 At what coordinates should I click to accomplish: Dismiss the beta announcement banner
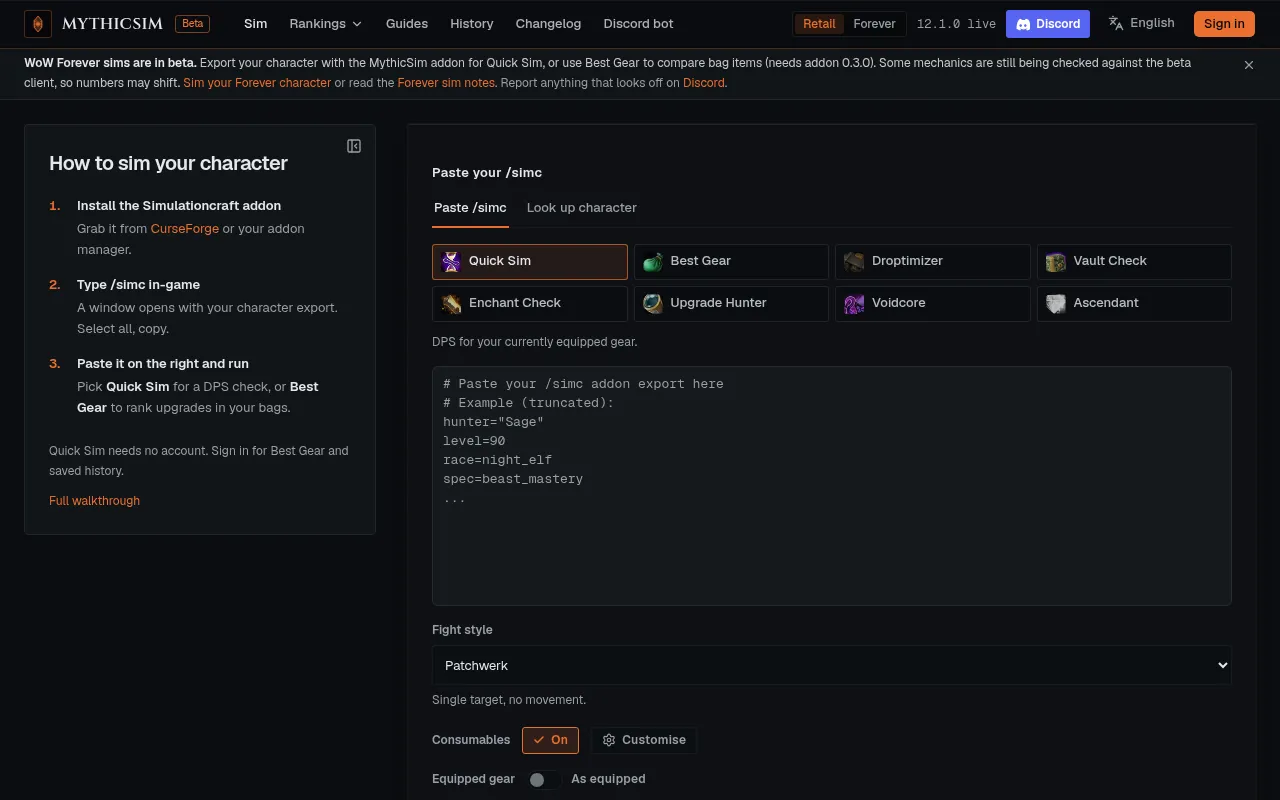(x=1249, y=65)
